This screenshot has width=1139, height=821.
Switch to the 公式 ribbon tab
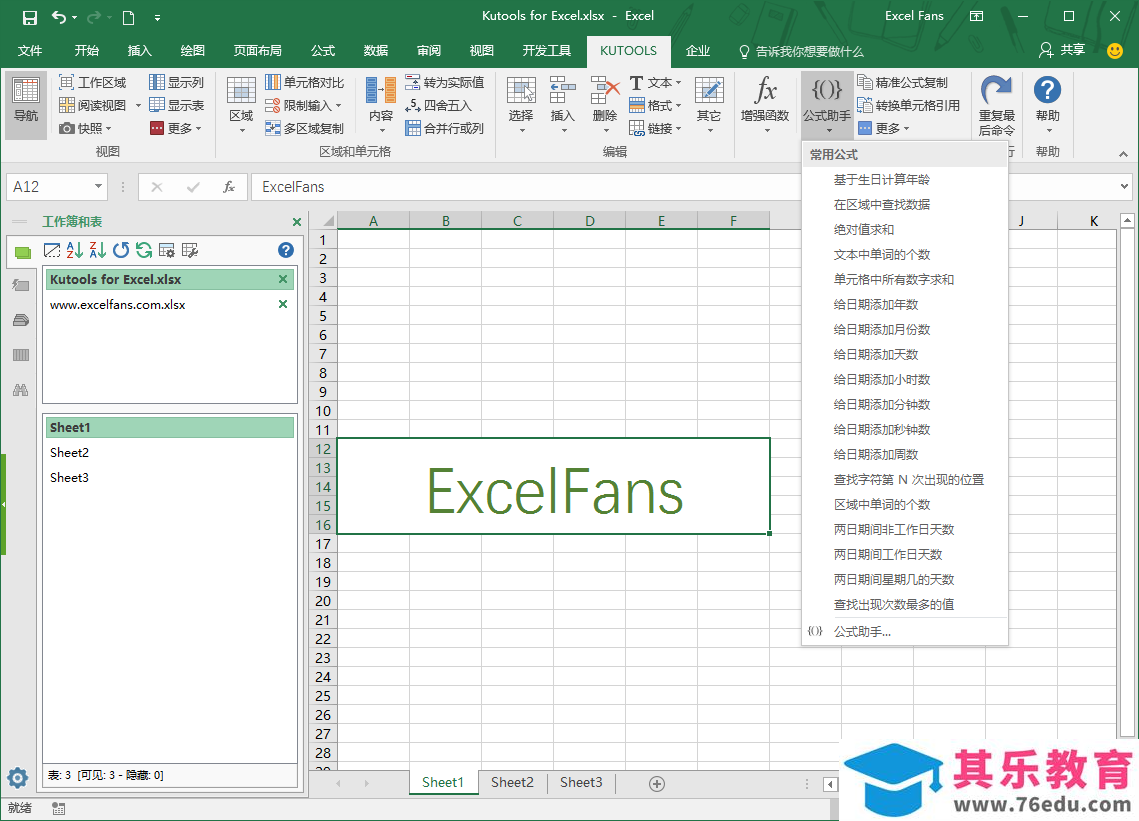[x=323, y=50]
